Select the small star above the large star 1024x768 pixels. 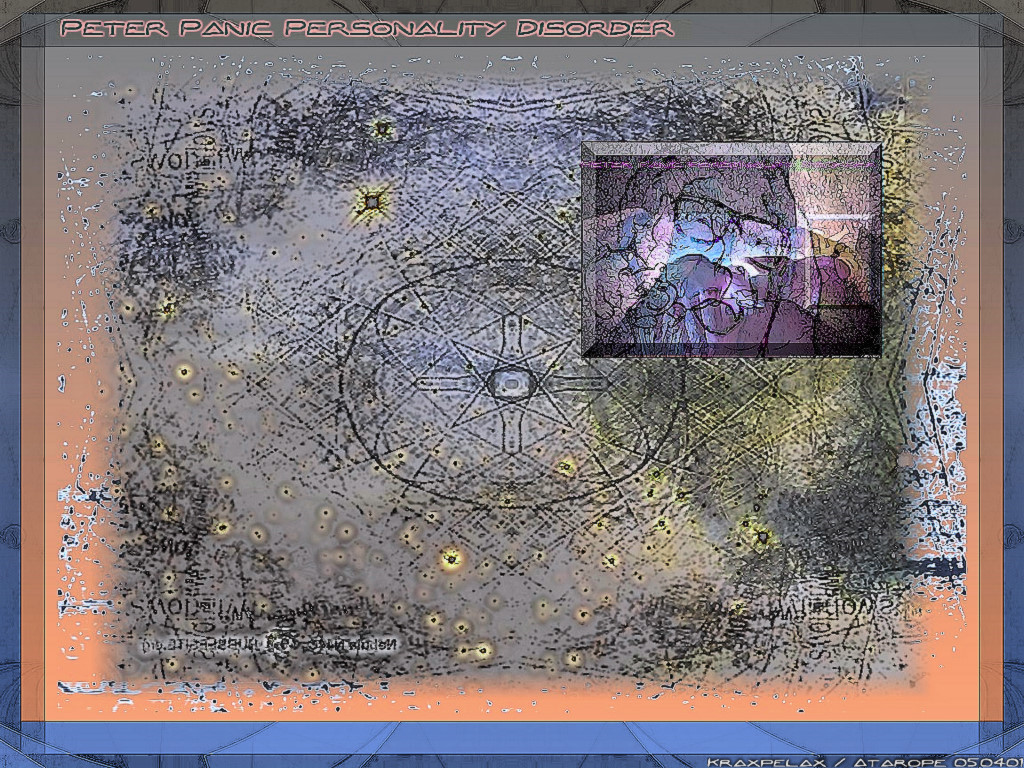click(381, 128)
